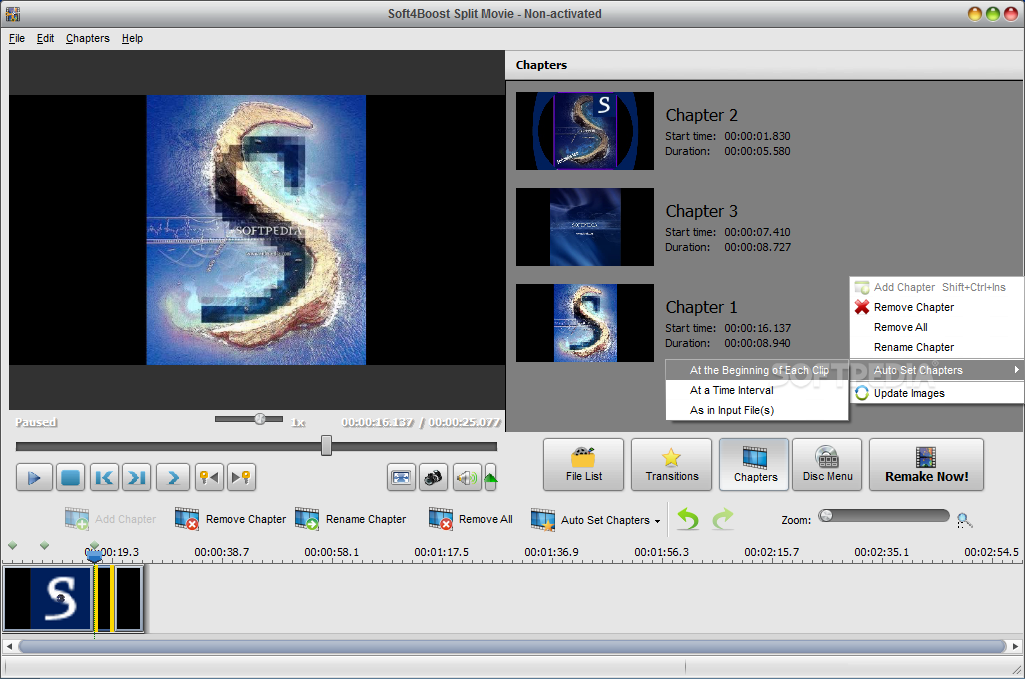Click the first green chapter diamond marker
Viewport: 1025px width, 679px height.
(x=12, y=545)
